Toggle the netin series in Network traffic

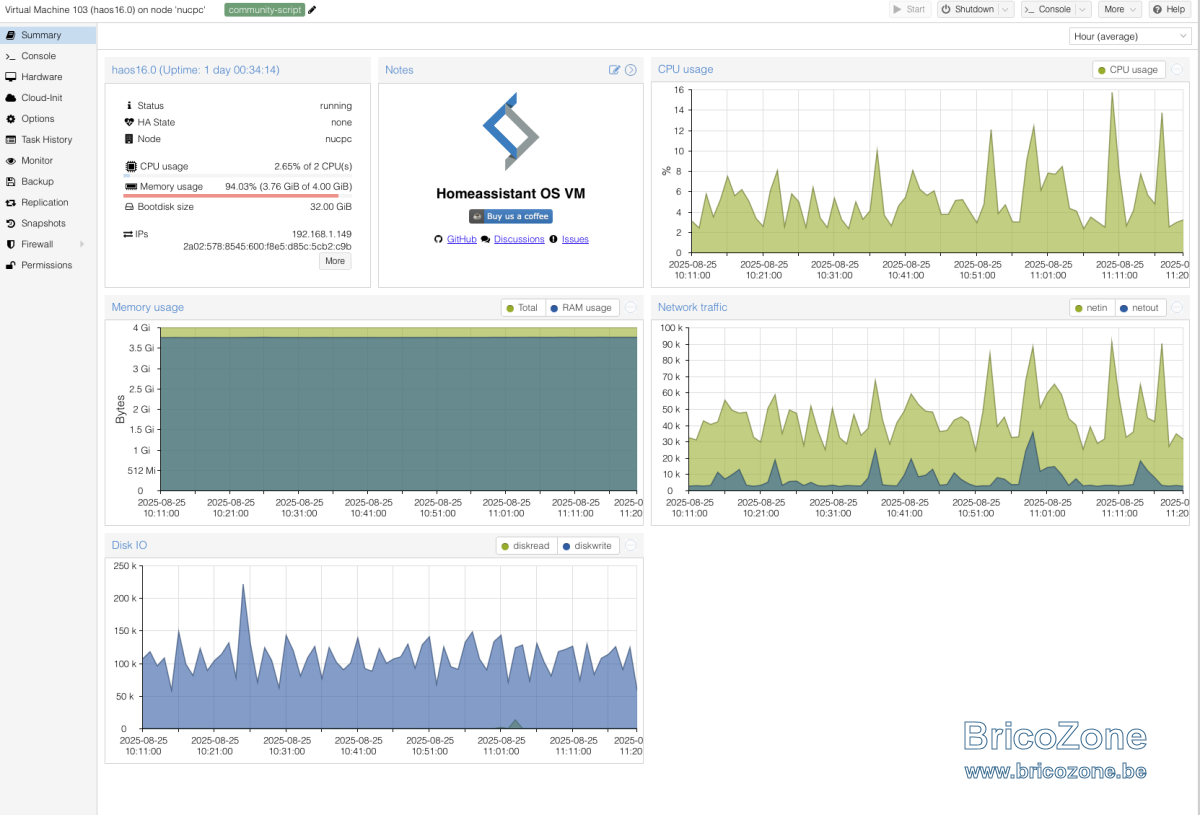pyautogui.click(x=1090, y=308)
